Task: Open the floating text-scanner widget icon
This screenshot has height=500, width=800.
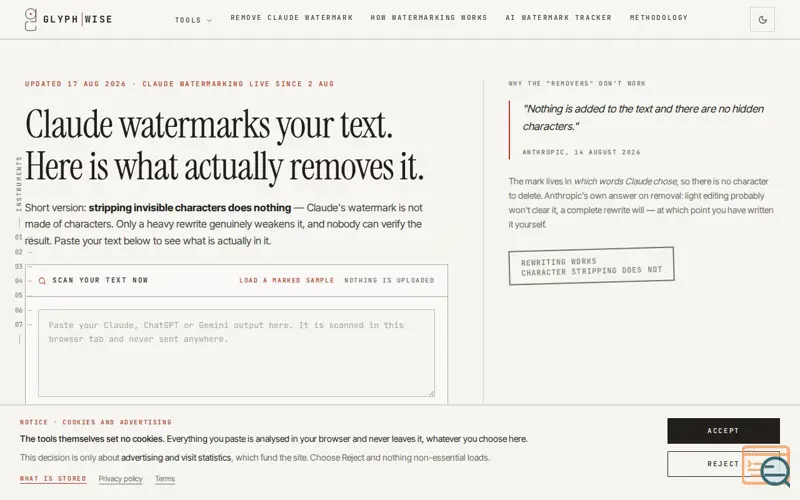Action: tap(767, 465)
